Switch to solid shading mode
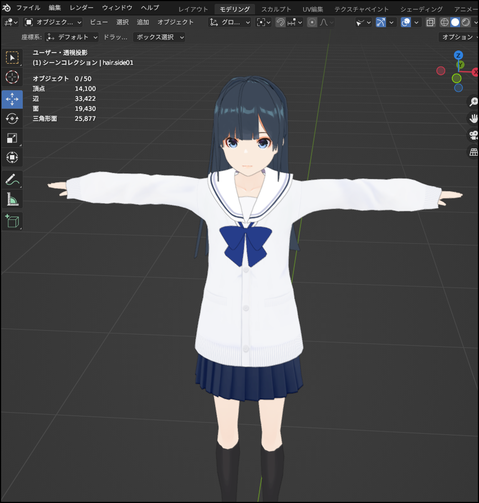This screenshot has height=503, width=479. click(x=455, y=22)
